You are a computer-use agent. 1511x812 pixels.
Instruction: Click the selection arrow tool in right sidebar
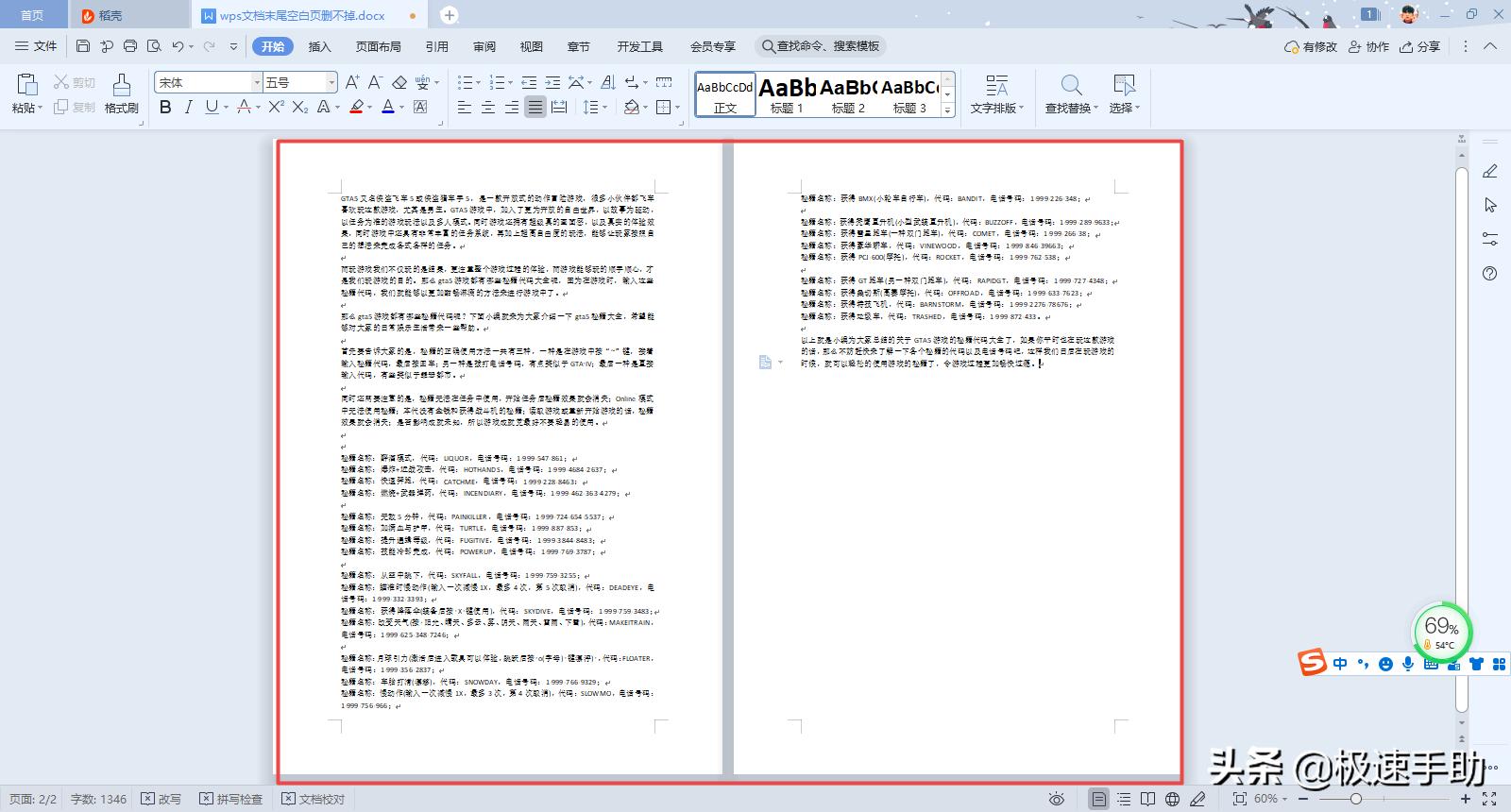tap(1490, 205)
